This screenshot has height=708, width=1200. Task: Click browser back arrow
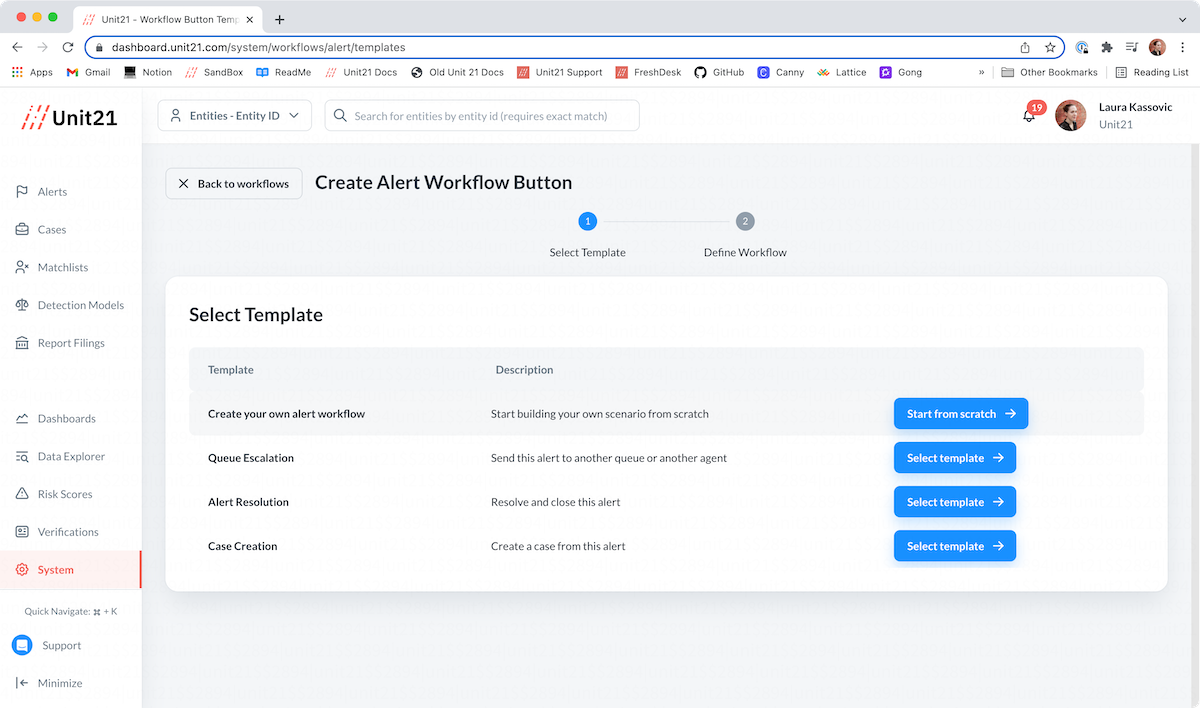pos(17,47)
